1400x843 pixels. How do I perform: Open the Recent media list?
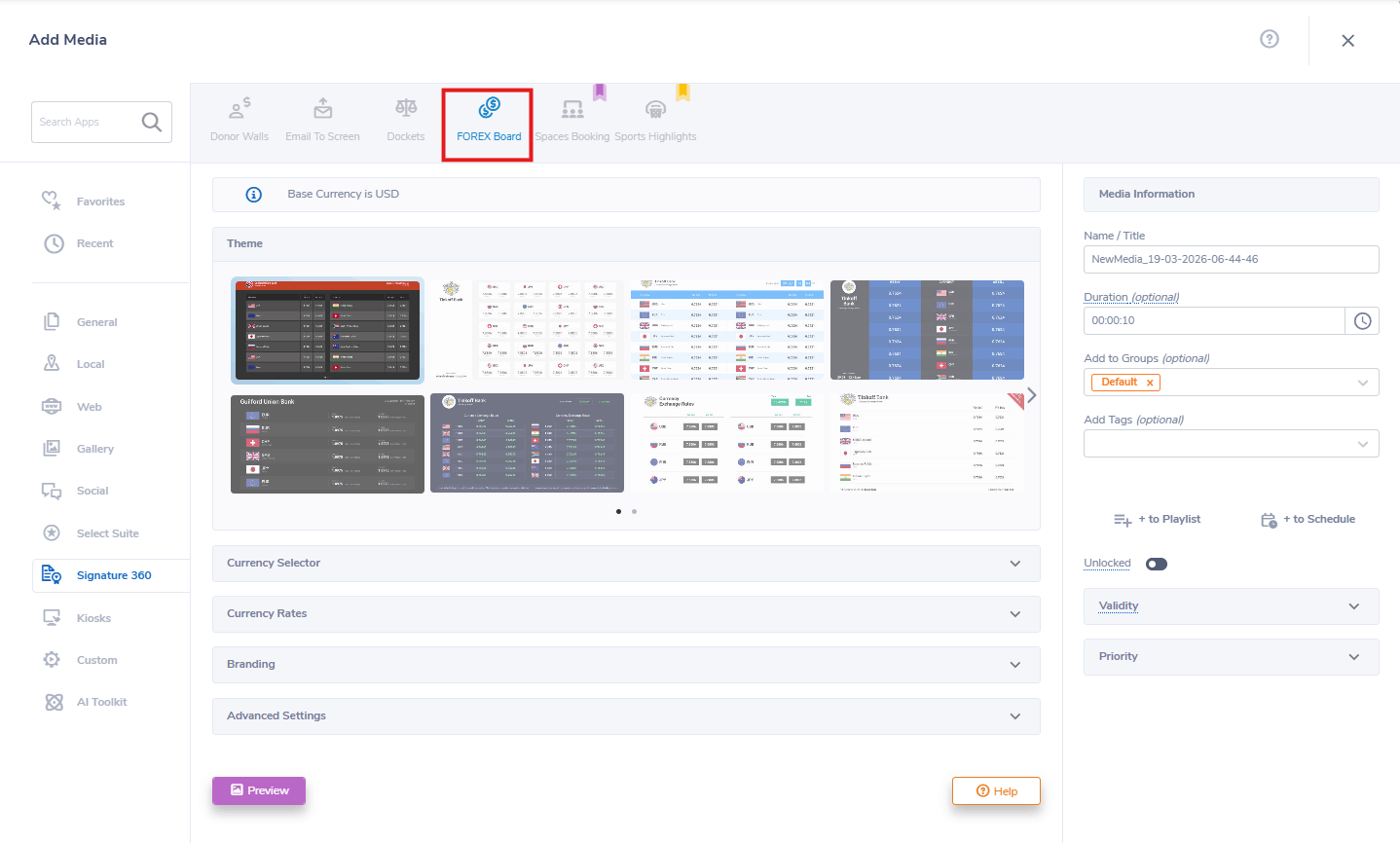79,243
